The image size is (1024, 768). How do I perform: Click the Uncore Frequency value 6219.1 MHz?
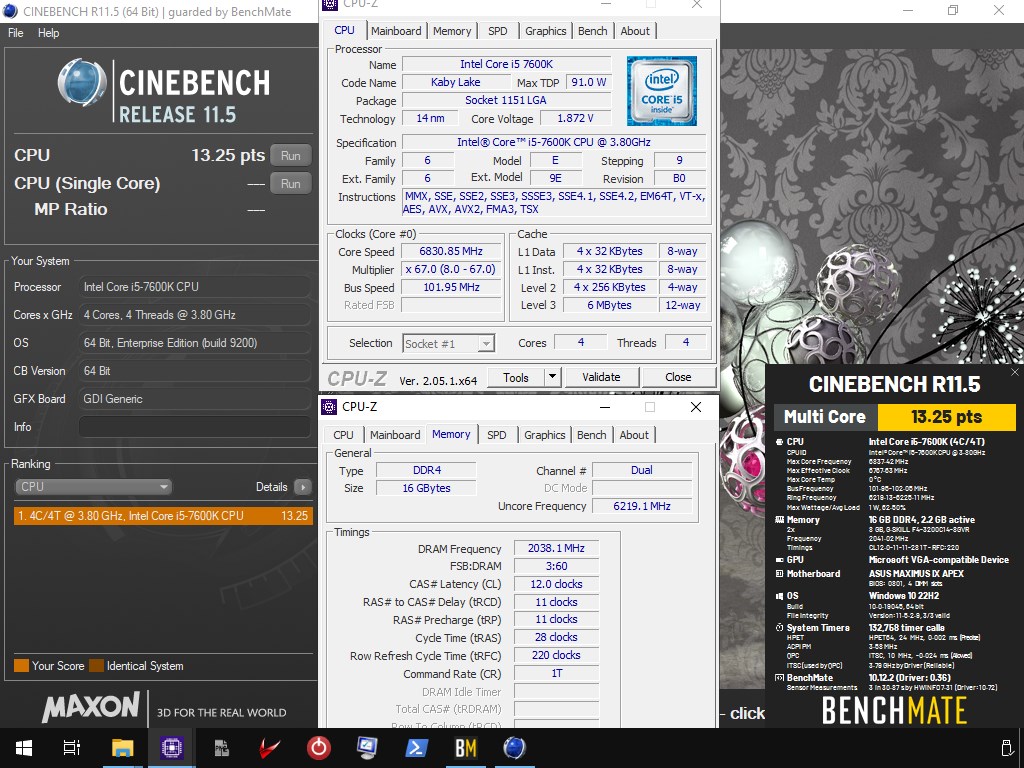(642, 506)
